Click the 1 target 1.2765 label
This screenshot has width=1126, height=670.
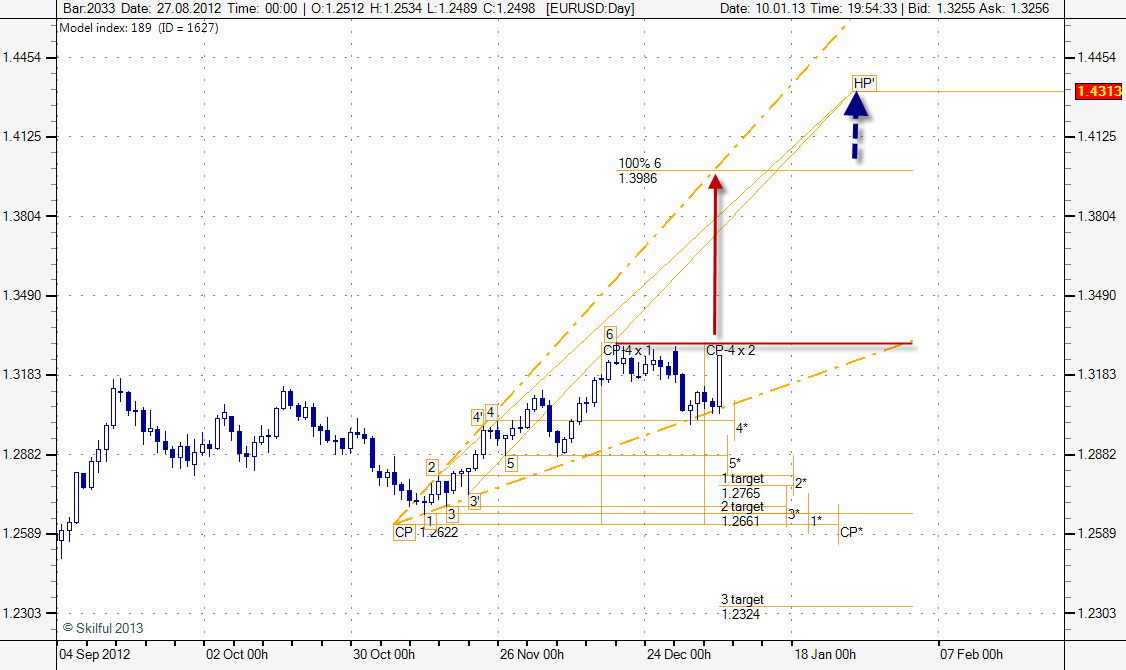coord(741,486)
